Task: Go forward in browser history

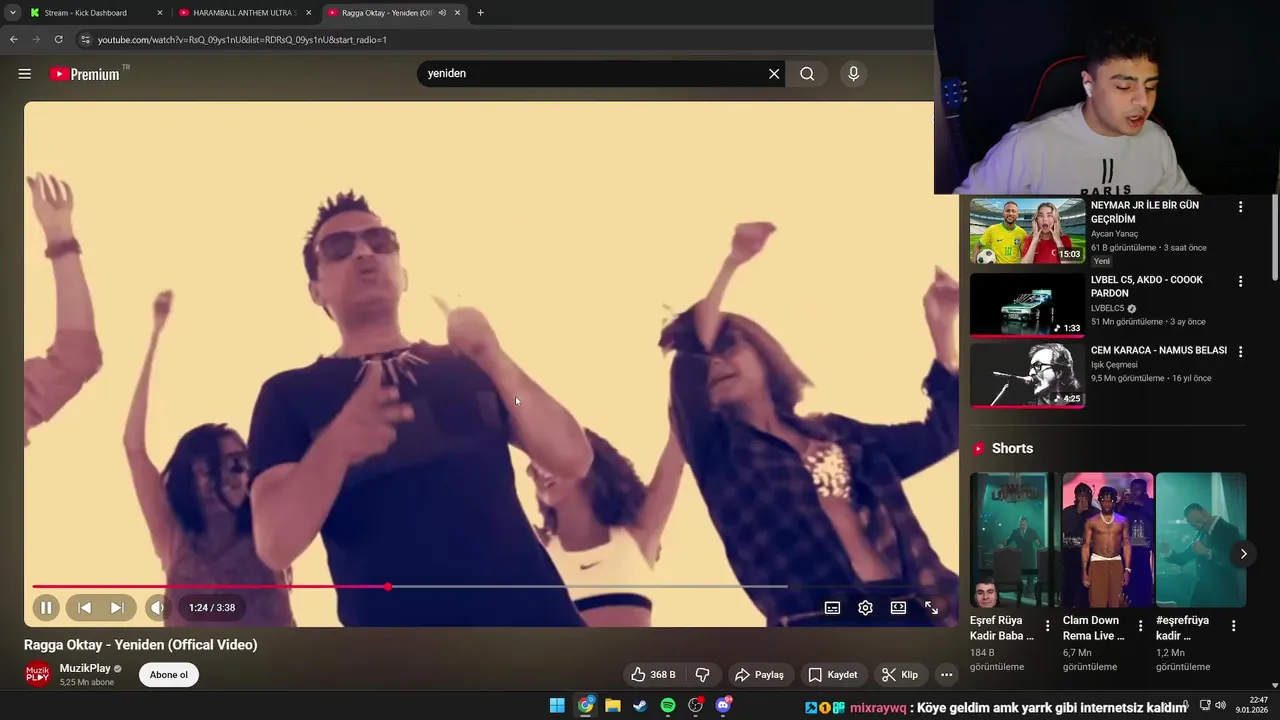Action: pos(36,39)
